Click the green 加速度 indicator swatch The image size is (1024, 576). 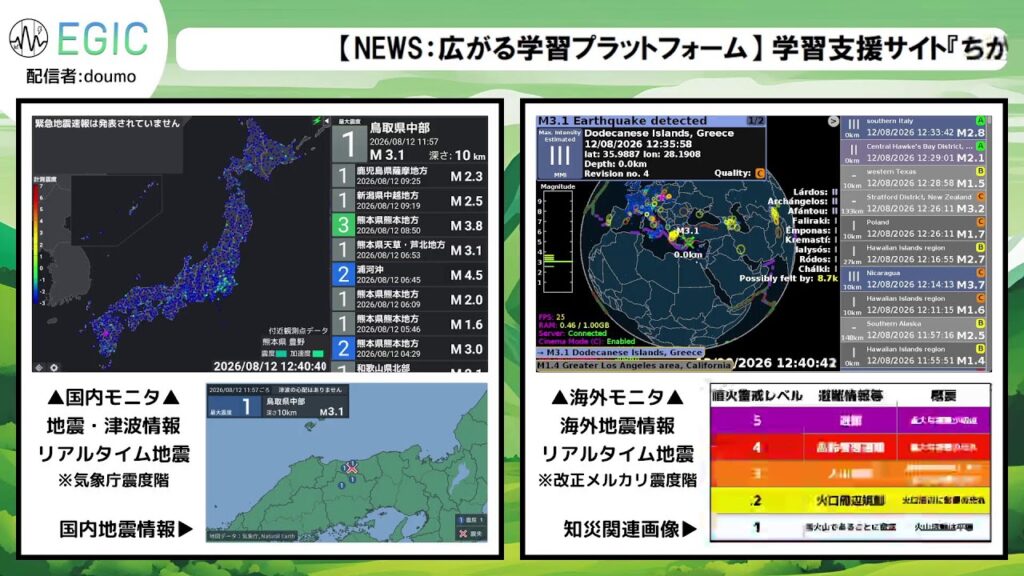pos(319,353)
